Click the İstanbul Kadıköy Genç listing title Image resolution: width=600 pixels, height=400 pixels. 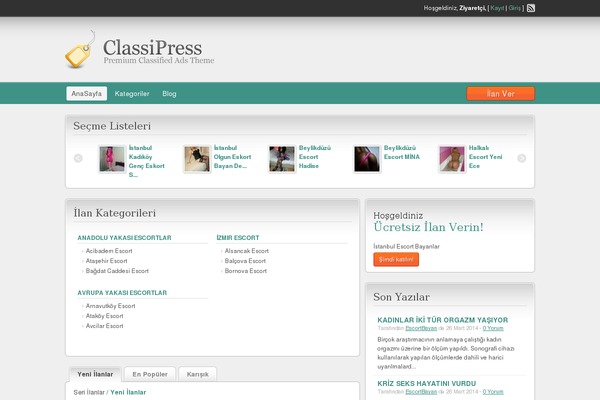147,161
